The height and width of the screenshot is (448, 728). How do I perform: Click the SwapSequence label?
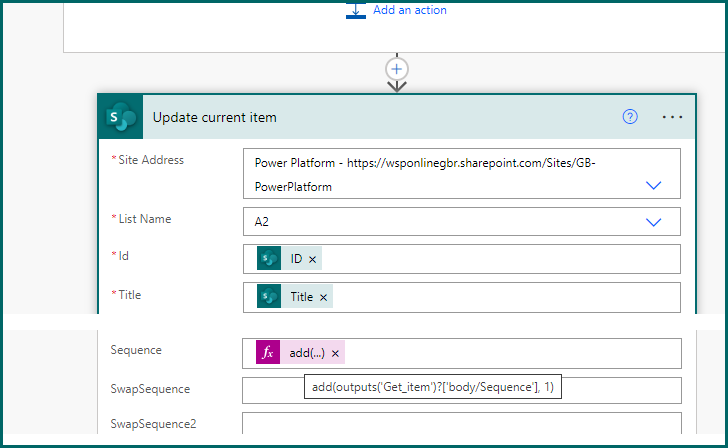point(150,389)
